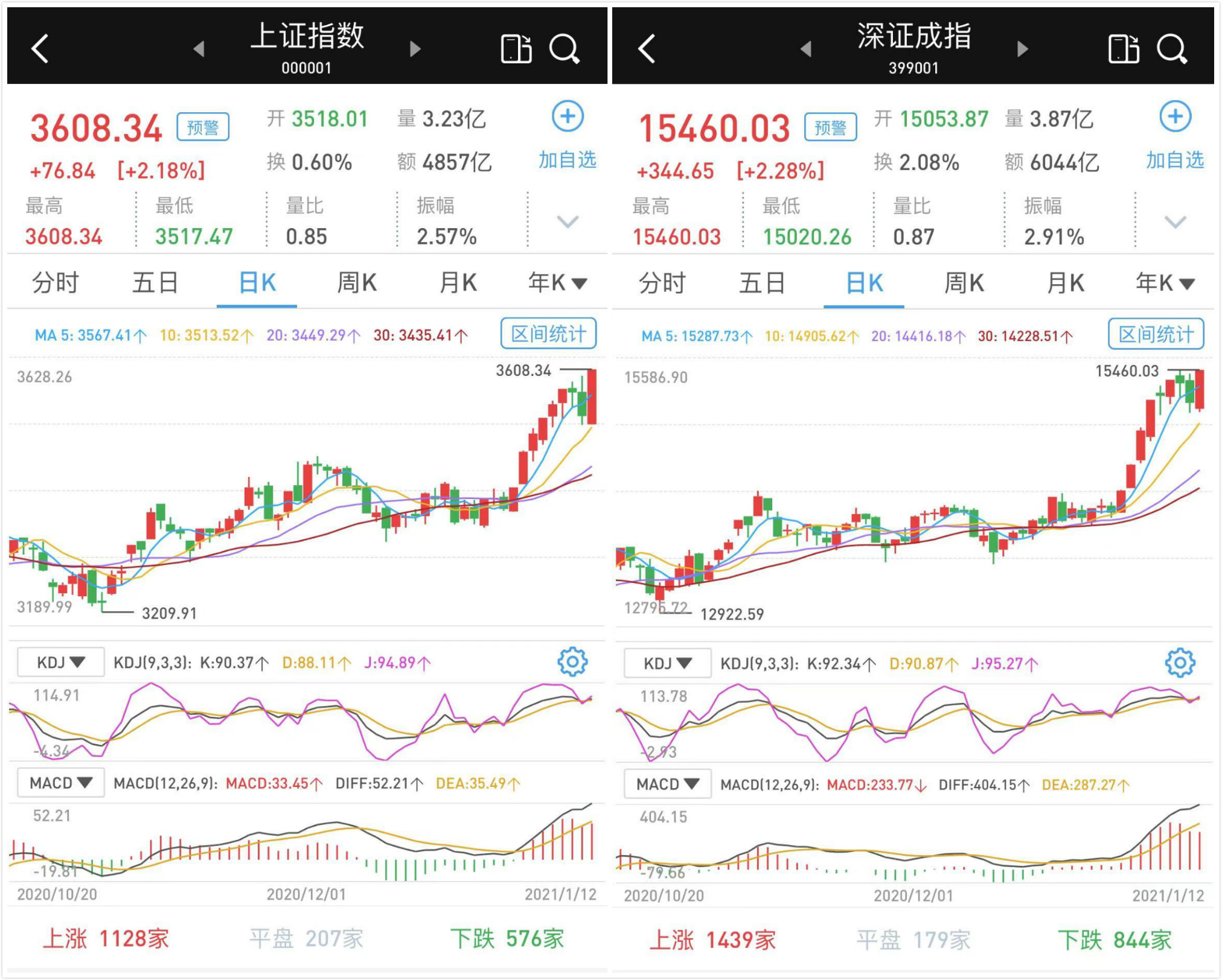Open MACD indicator dropdown on 深证成指
1222x980 pixels.
point(667,784)
